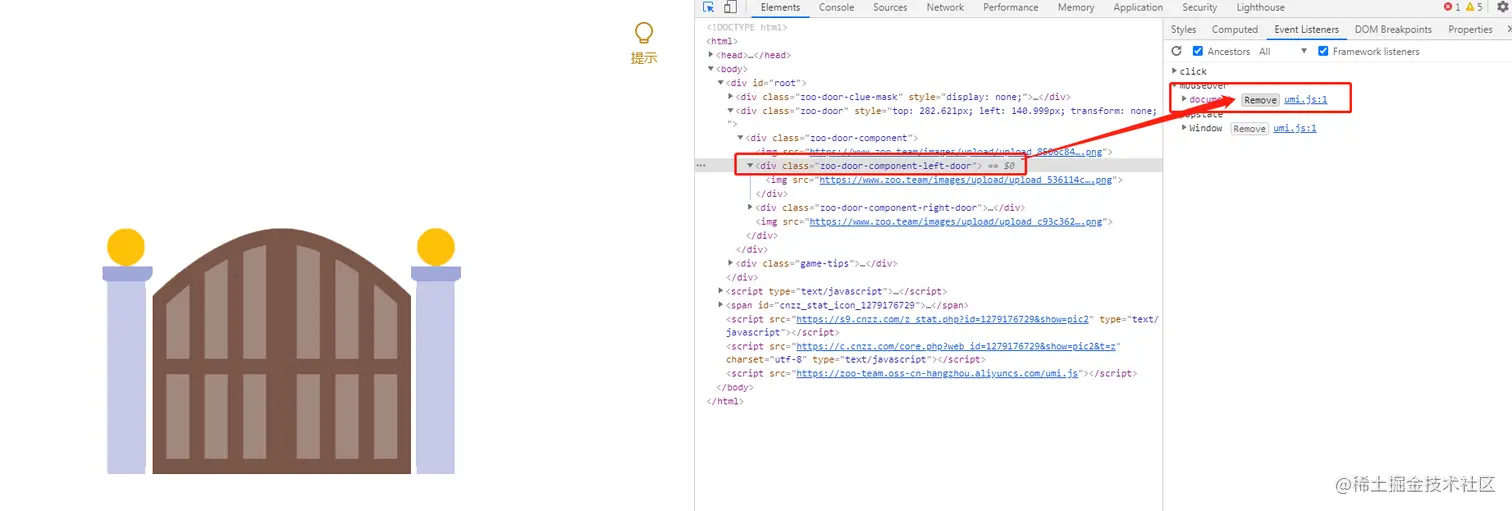Open the Memory tab
1512x511 pixels.
pos(1076,7)
